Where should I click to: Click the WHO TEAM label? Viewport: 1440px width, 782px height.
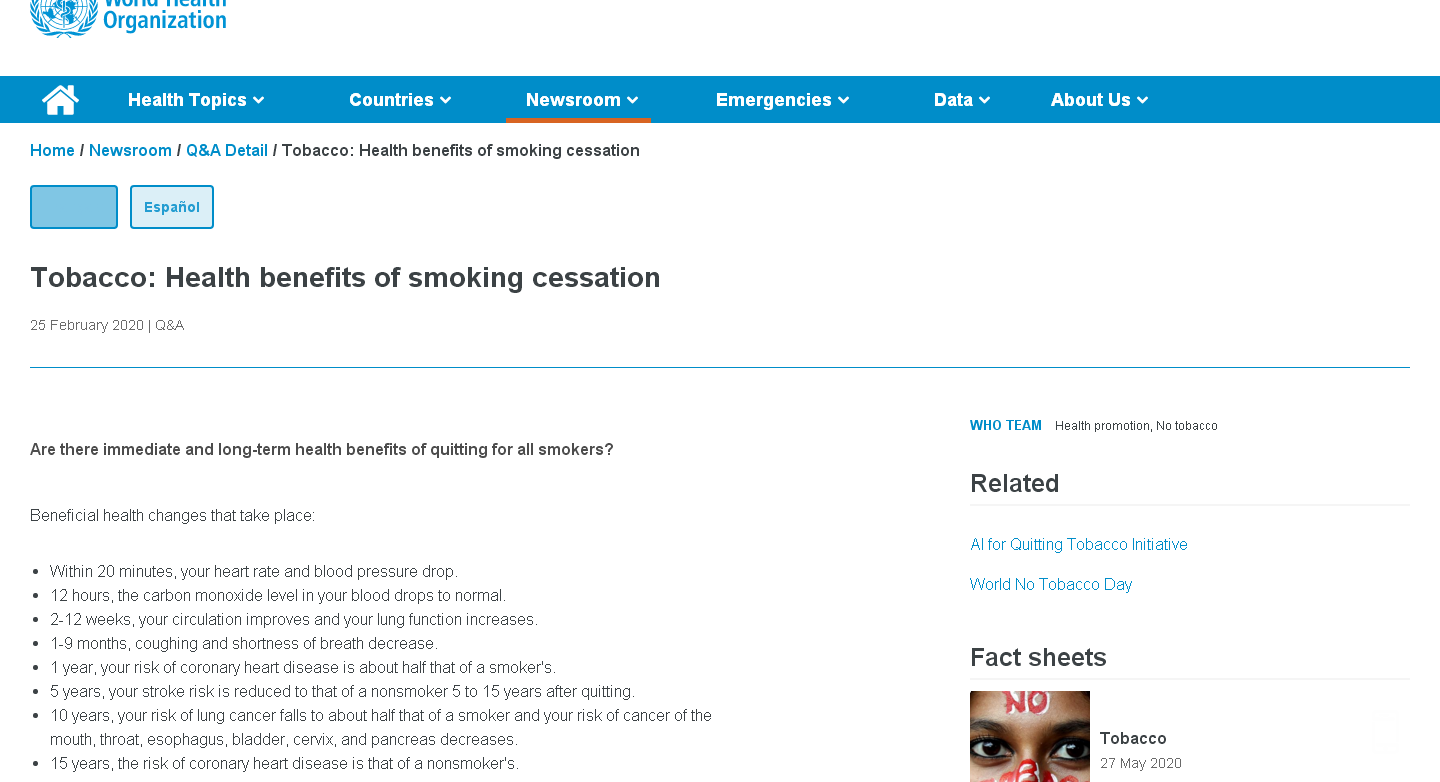coord(1005,425)
